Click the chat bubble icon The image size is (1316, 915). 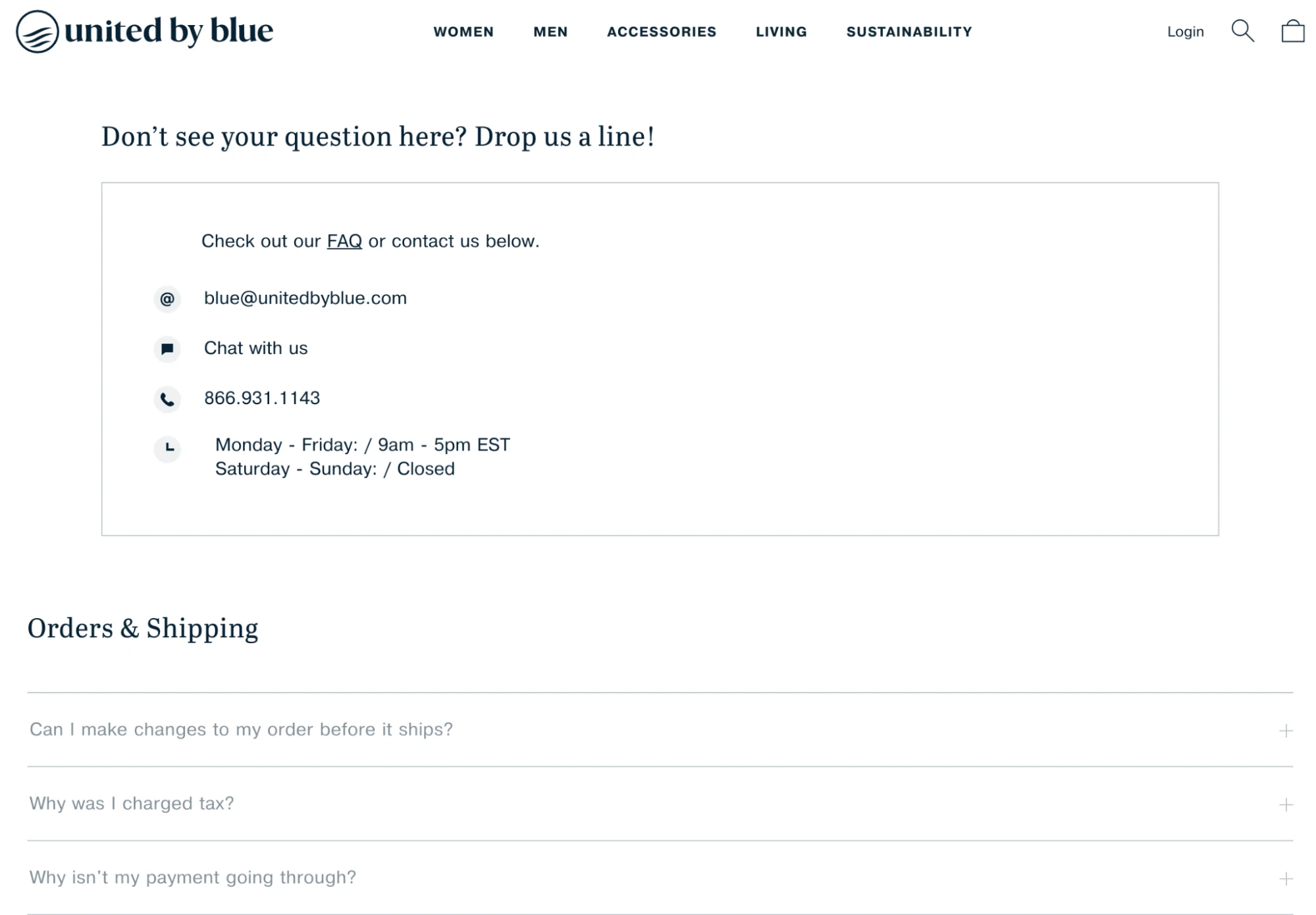(167, 349)
